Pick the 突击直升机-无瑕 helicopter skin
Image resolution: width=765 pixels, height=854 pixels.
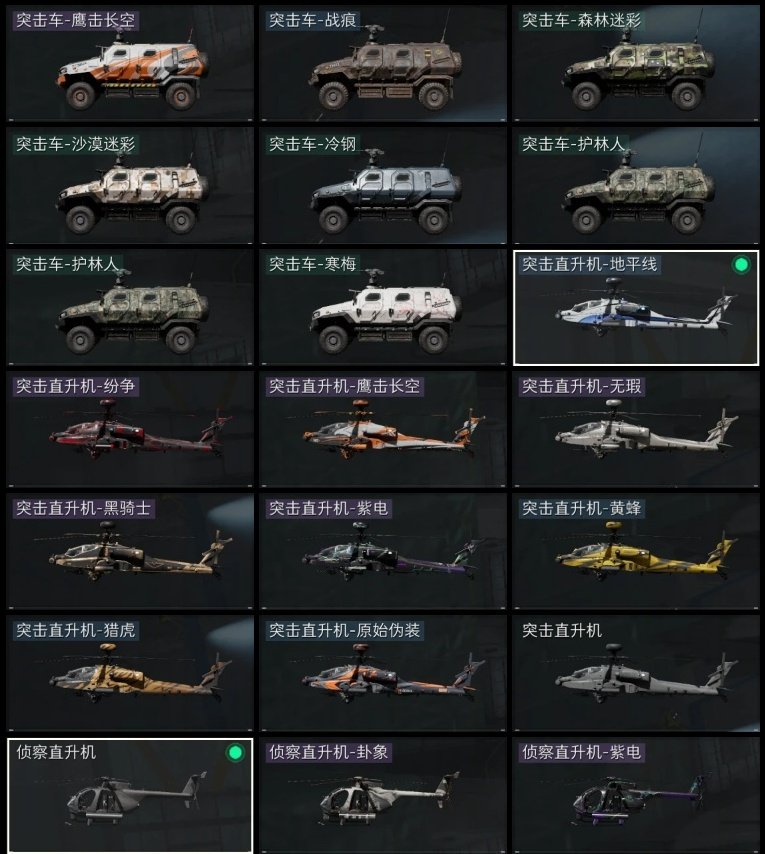(x=636, y=429)
